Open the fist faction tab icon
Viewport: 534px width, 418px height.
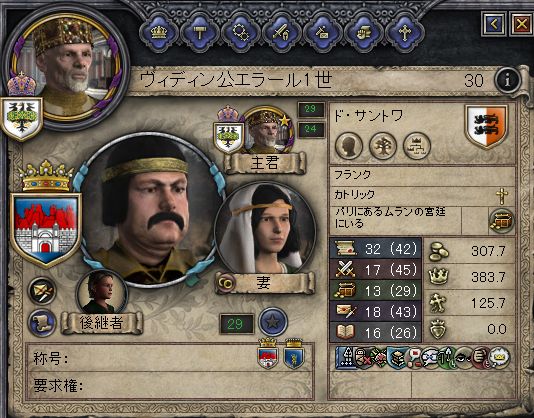coord(364,33)
